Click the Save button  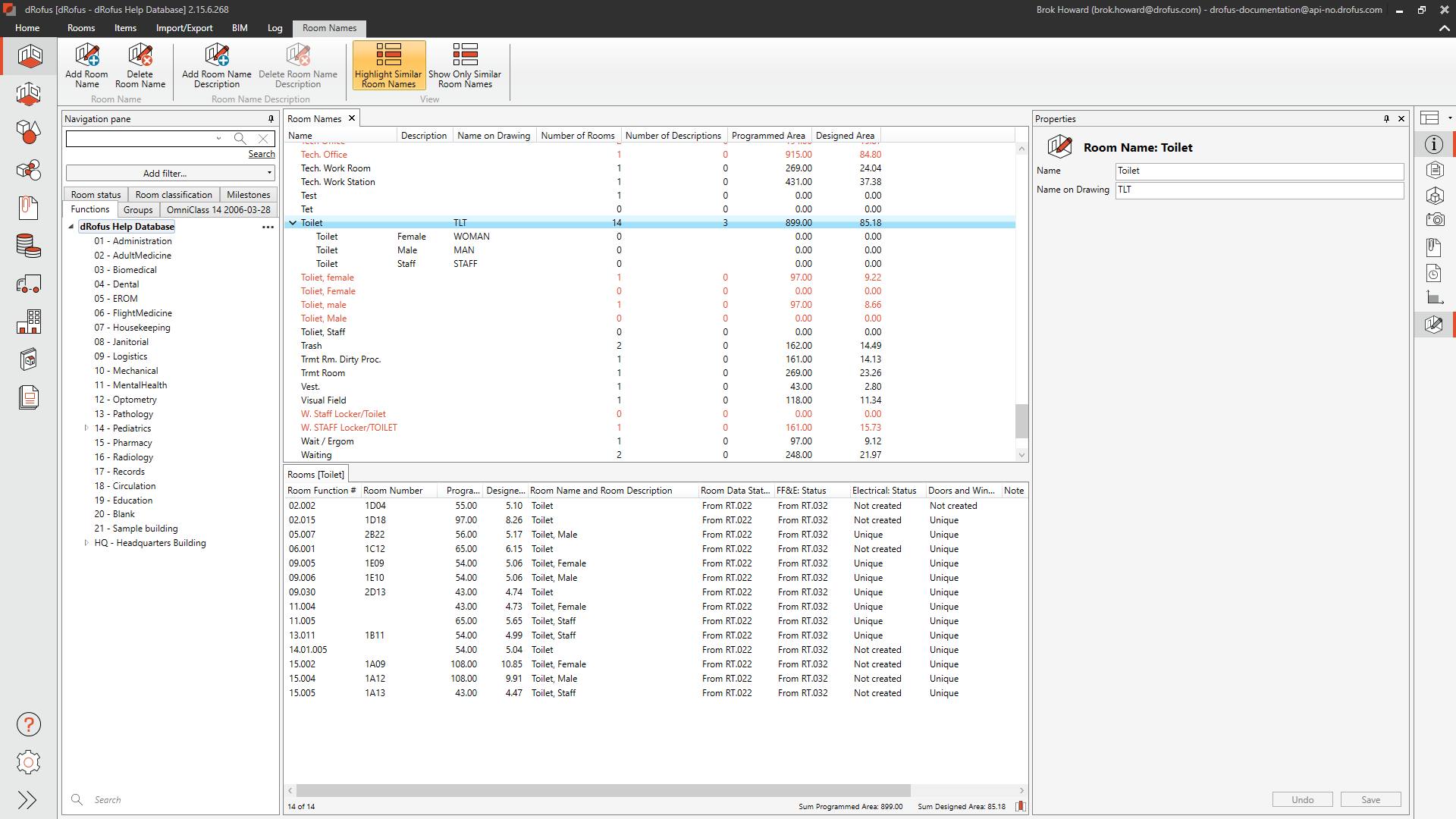click(x=1370, y=800)
